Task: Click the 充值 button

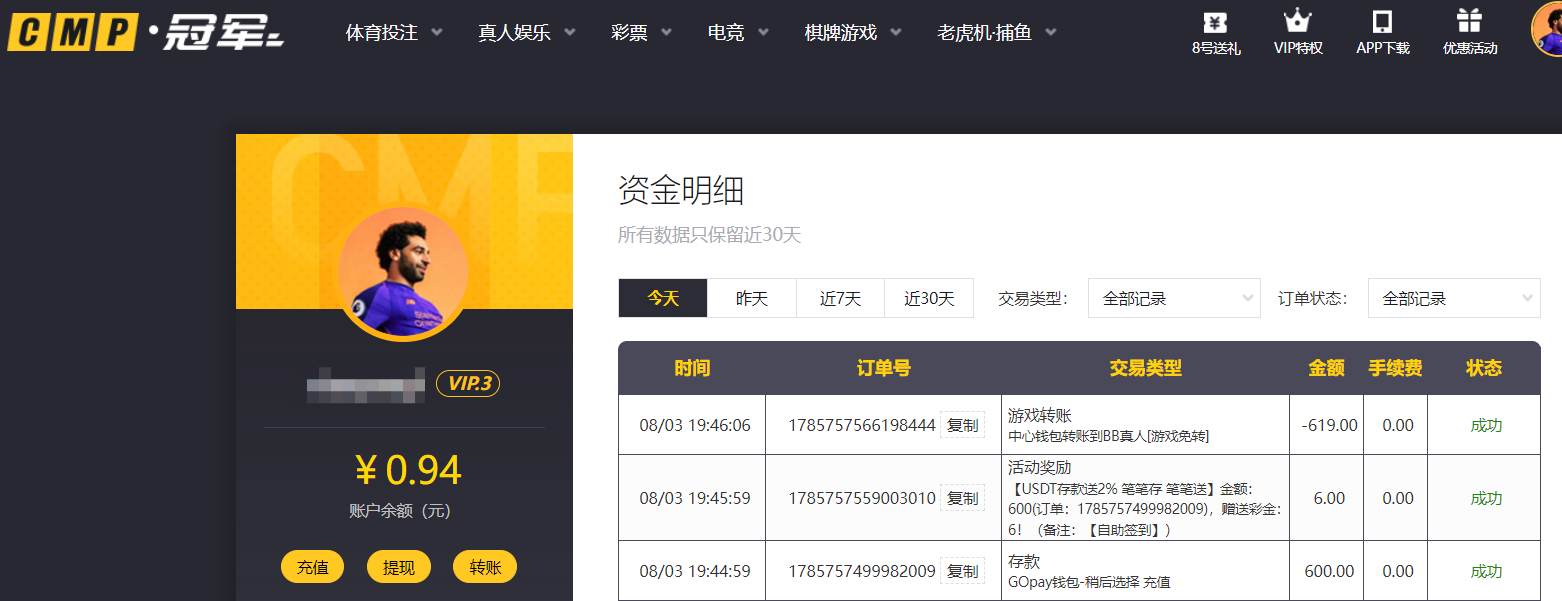Action: click(x=313, y=567)
